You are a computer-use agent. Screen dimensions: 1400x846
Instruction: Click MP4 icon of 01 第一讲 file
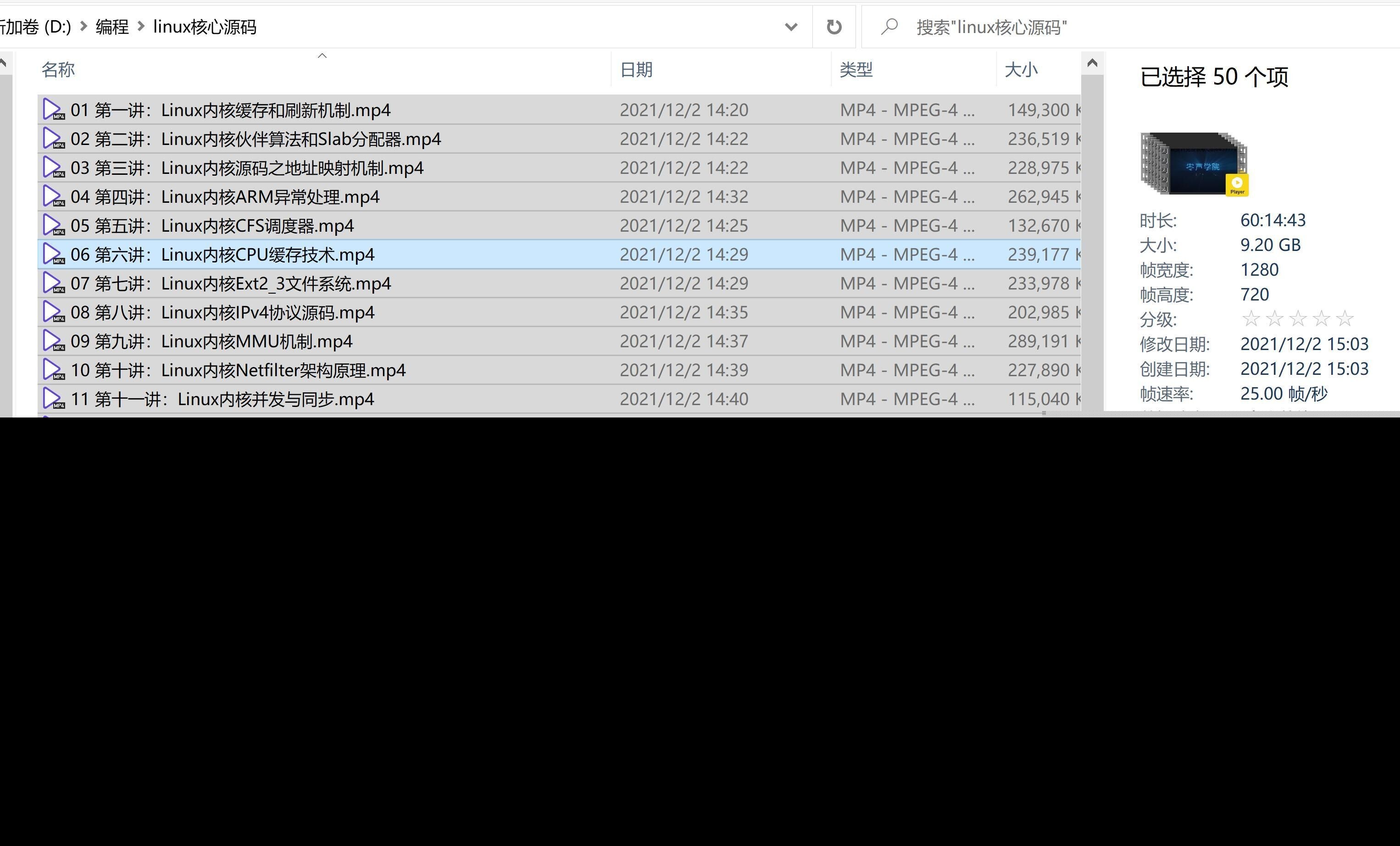point(53,110)
